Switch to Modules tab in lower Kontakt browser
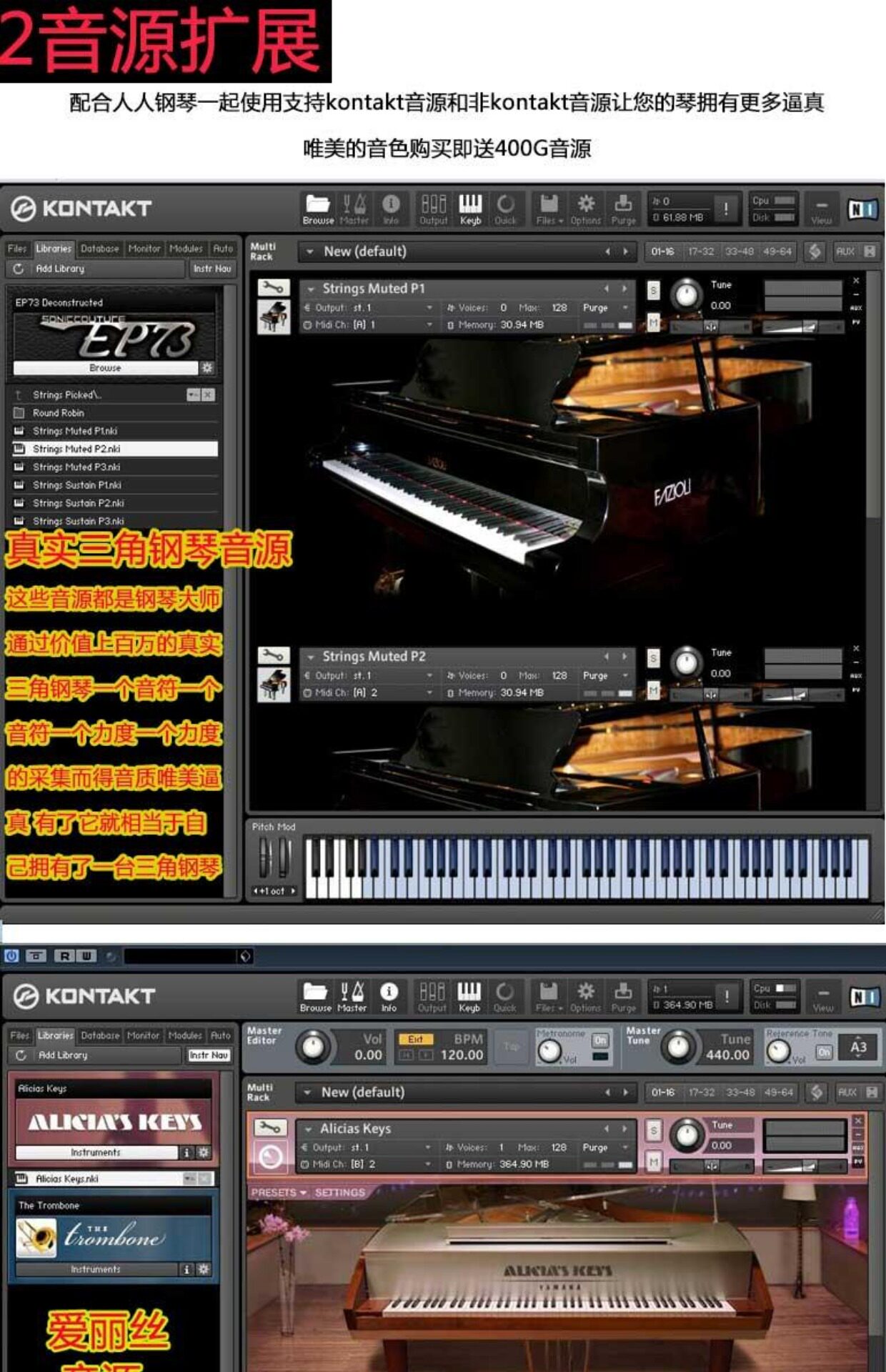The width and height of the screenshot is (886, 1372). 185,1035
